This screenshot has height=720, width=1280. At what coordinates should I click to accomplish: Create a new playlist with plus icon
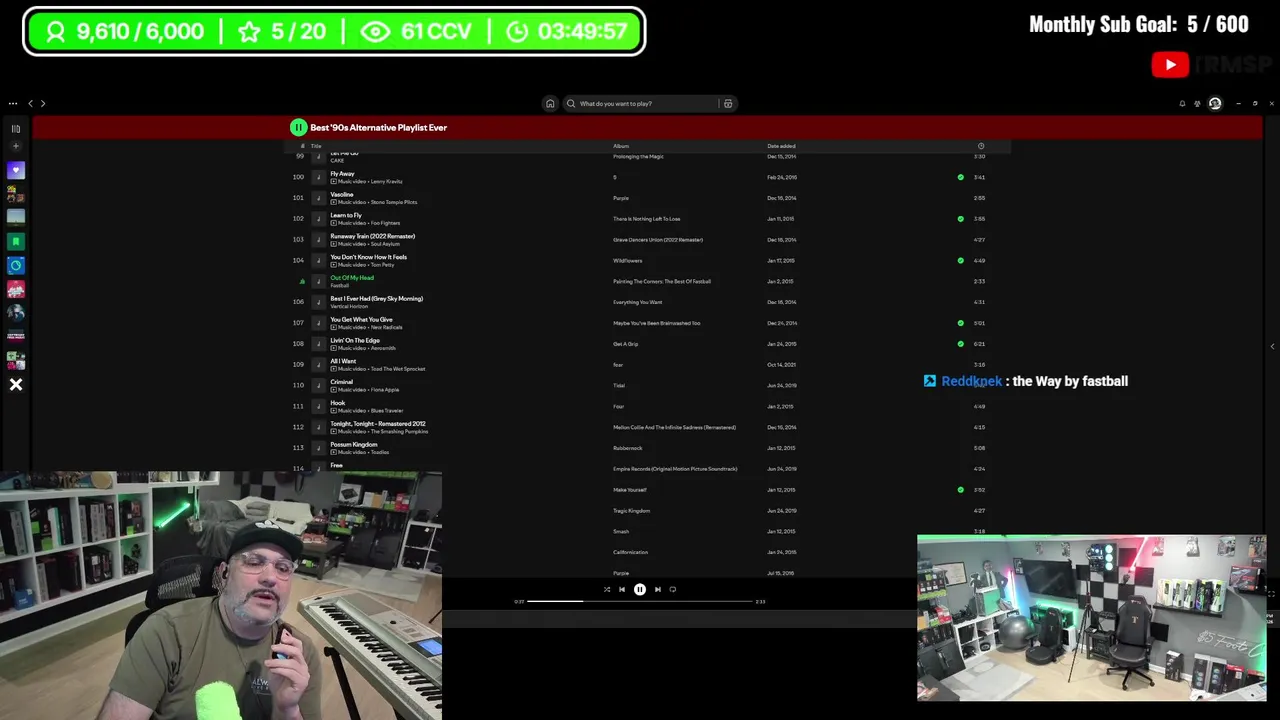click(x=15, y=146)
